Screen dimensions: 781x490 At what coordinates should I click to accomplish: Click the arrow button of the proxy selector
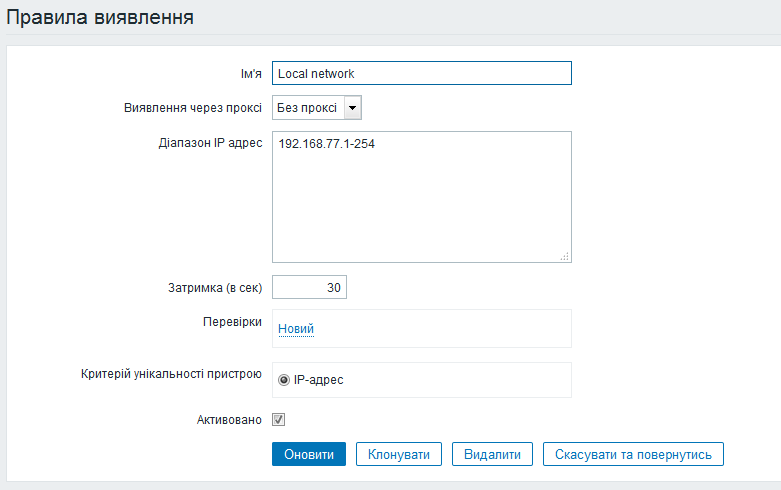(352, 108)
